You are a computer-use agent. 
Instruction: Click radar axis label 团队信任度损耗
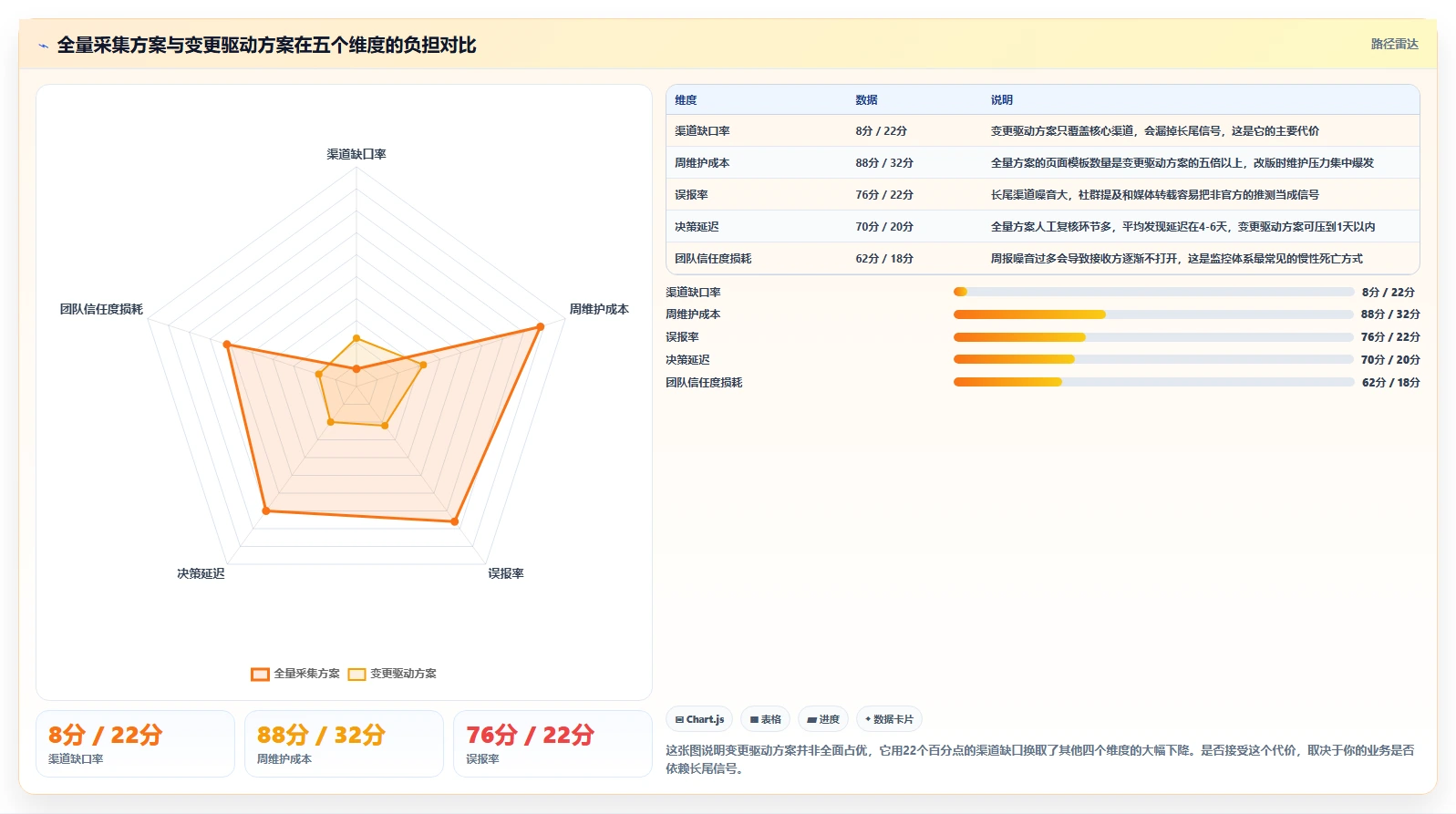(x=101, y=309)
